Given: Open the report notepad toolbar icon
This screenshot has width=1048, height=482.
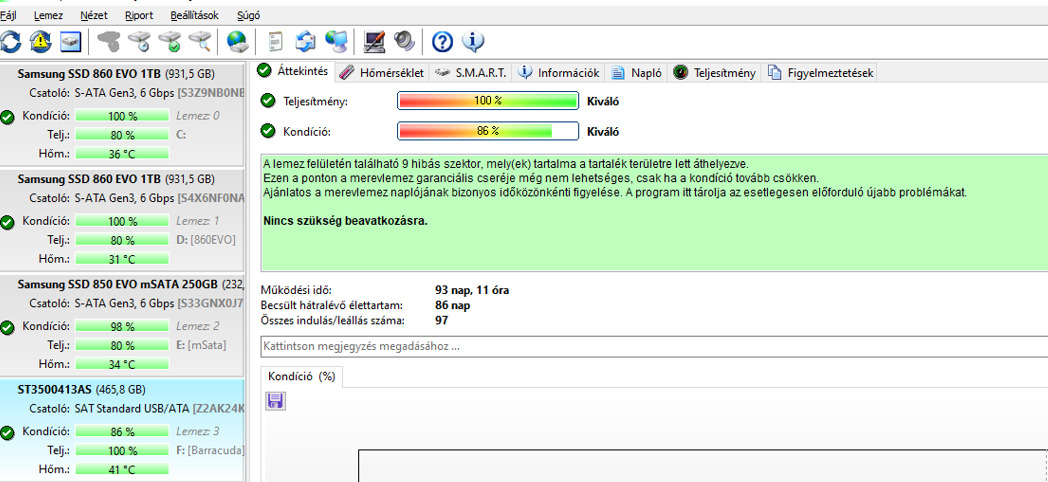Looking at the screenshot, I should tap(275, 42).
